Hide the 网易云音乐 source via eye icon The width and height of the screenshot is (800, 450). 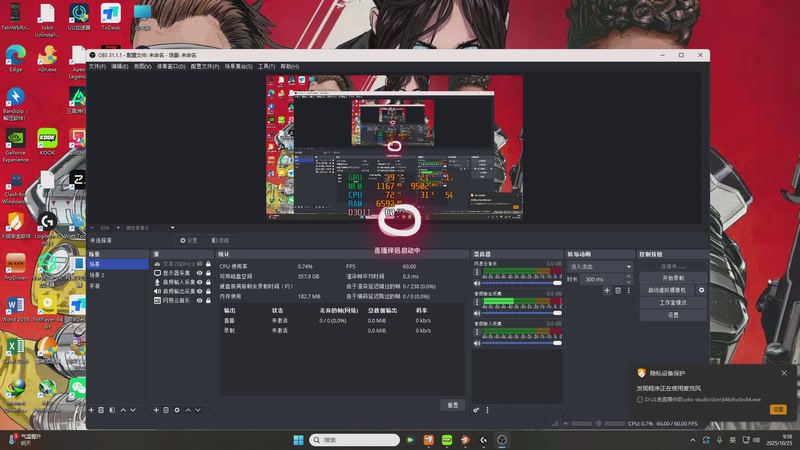(199, 301)
